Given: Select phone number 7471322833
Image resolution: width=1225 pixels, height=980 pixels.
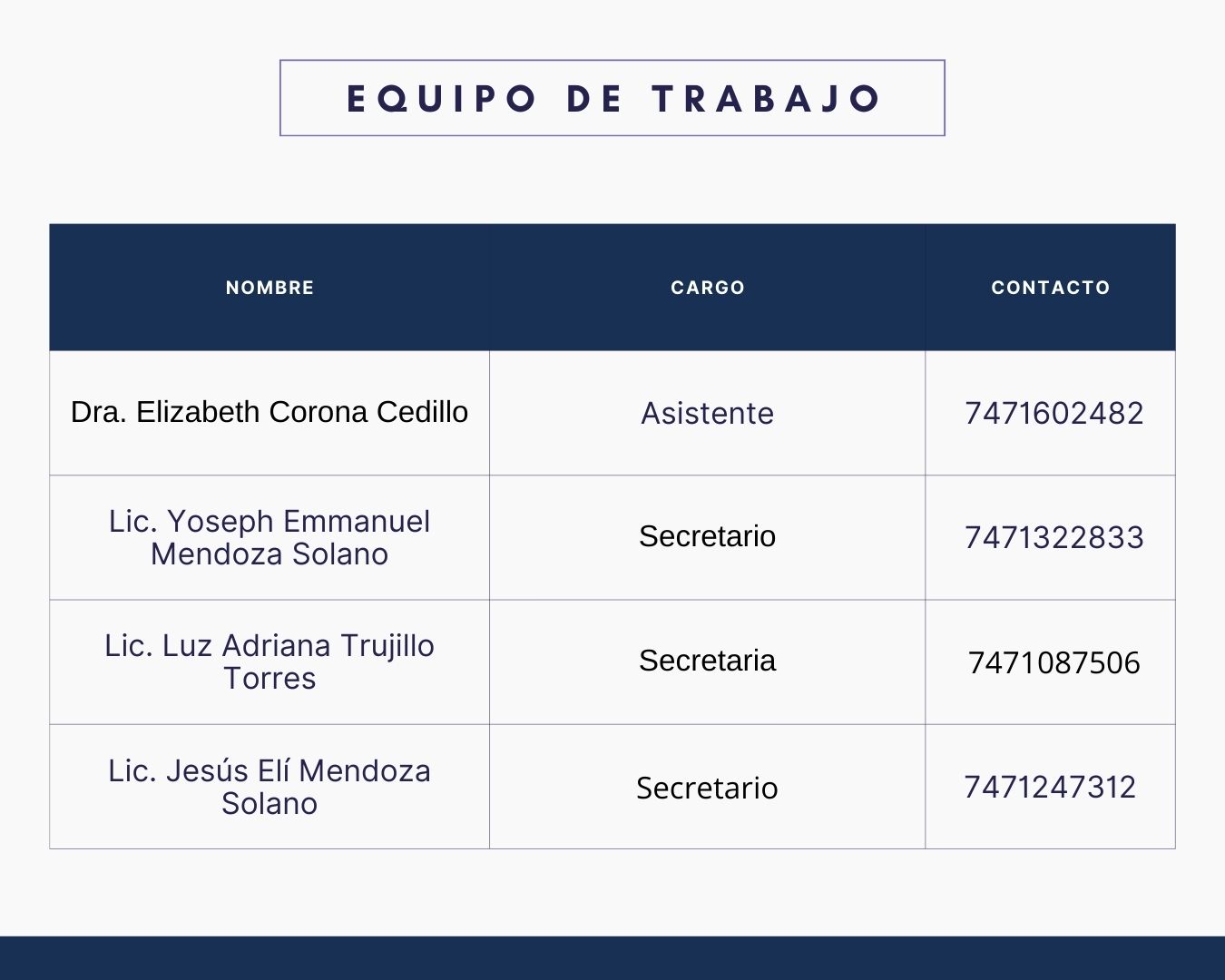Looking at the screenshot, I should (1053, 537).
